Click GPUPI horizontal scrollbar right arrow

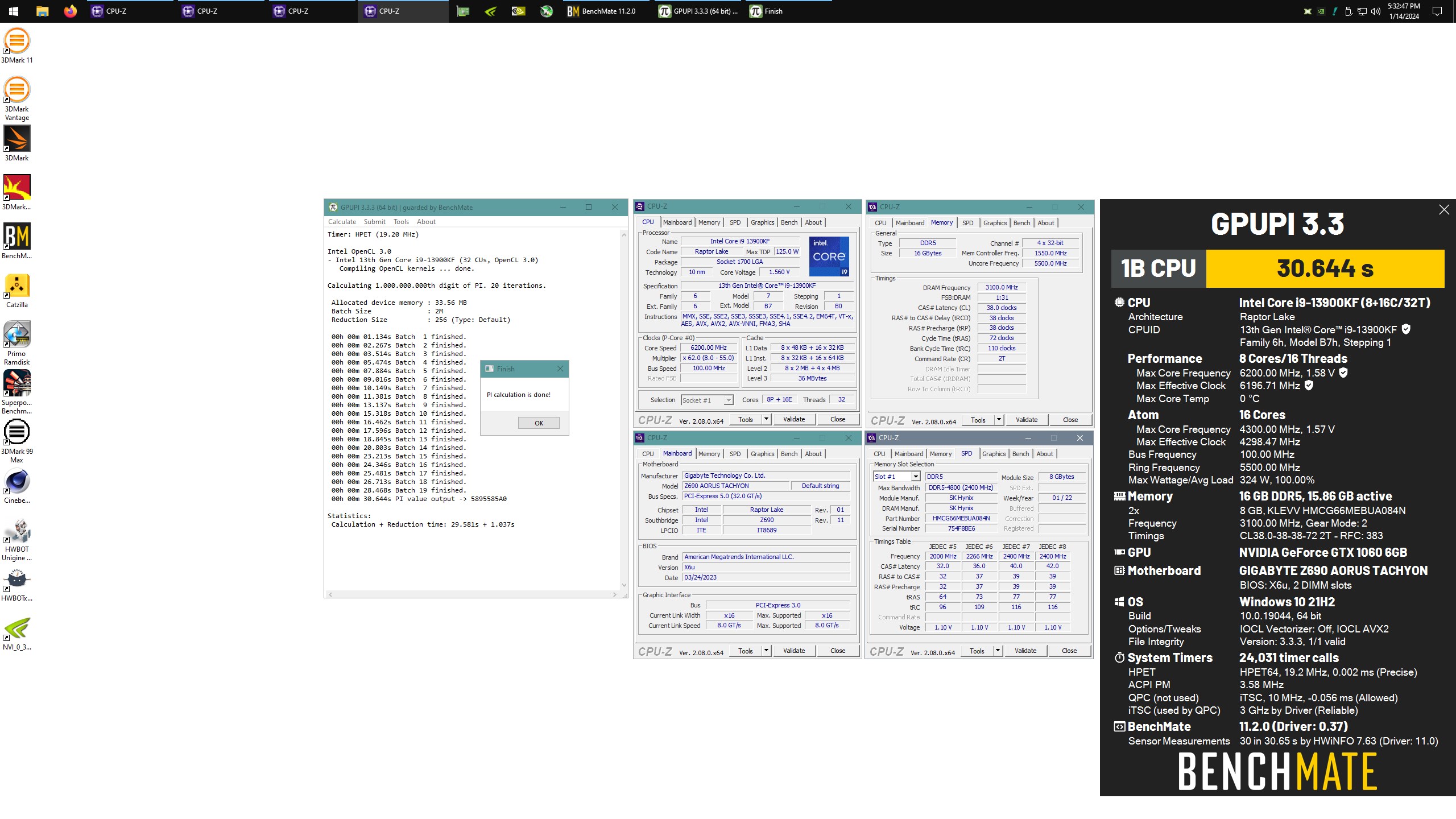pos(615,594)
